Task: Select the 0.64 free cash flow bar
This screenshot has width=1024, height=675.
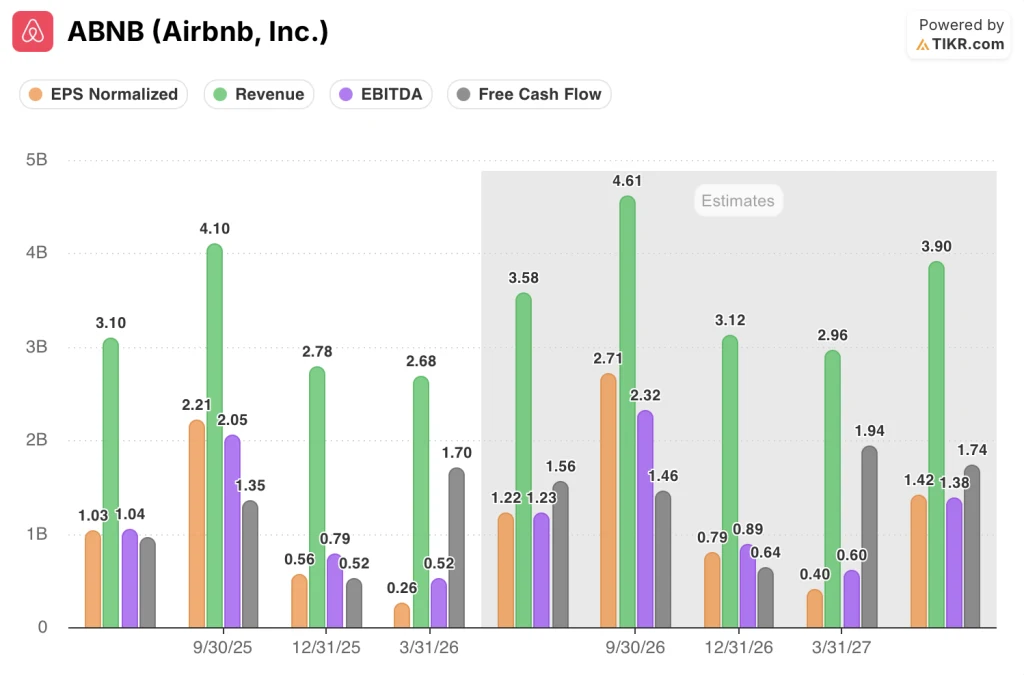Action: coord(765,598)
